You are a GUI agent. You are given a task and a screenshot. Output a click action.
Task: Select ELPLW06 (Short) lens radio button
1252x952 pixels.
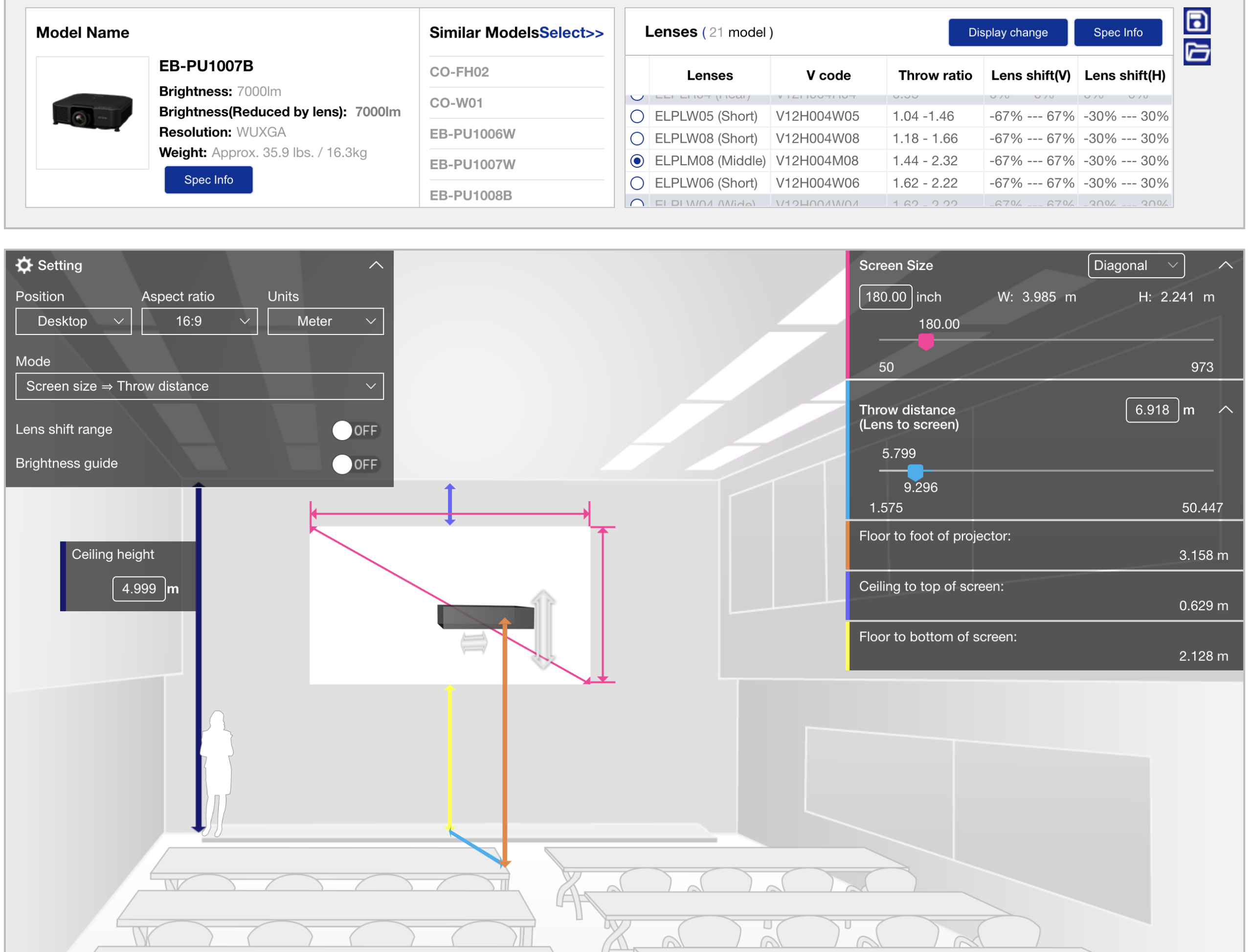pos(637,183)
